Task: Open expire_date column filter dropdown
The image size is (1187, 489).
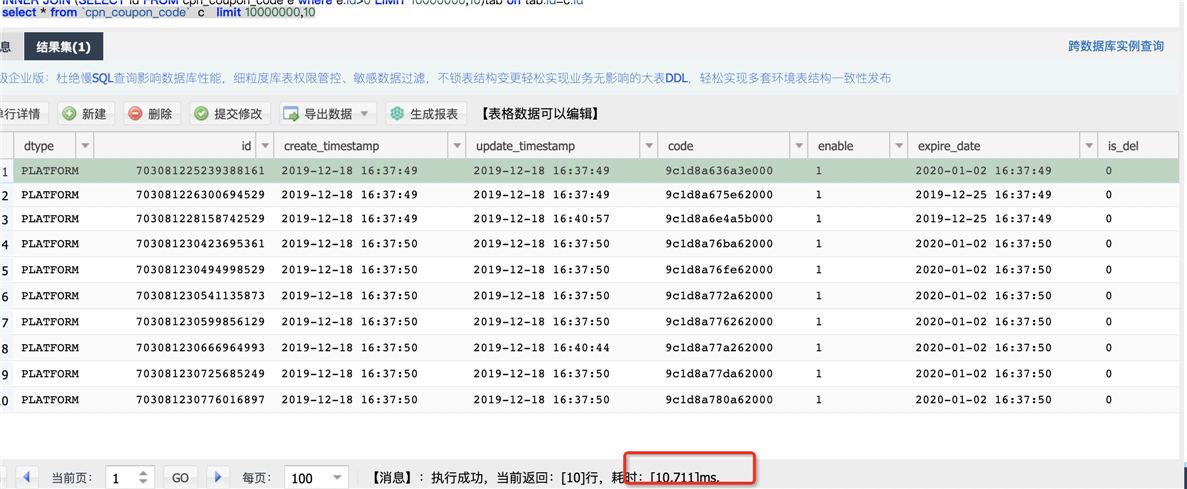Action: pos(1089,146)
